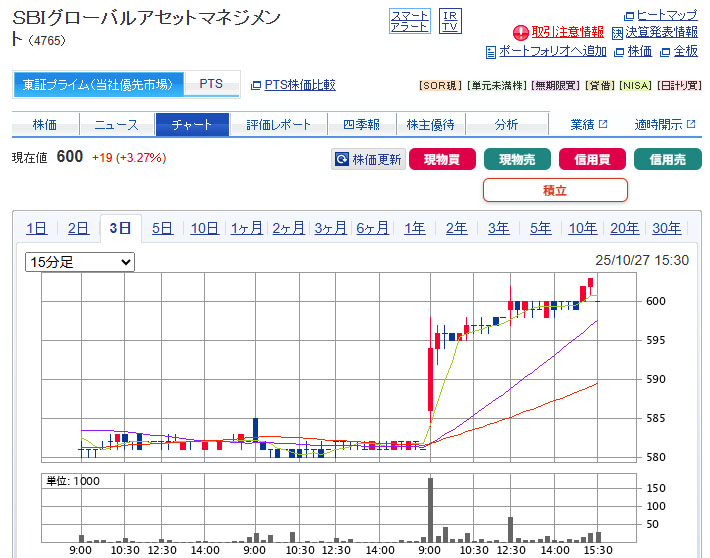This screenshot has height=558, width=710.
Task: Click the 9:00 volume spike bar
Action: (430, 510)
